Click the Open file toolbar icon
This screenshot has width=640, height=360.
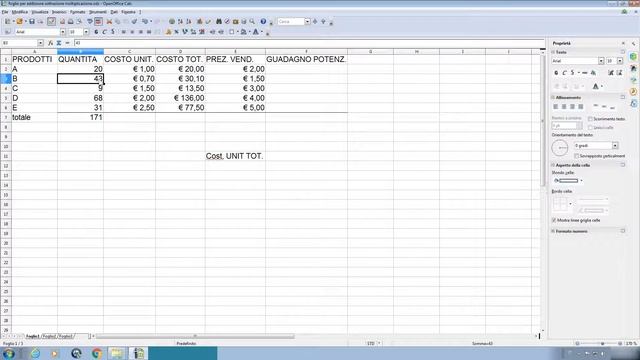[x=19, y=21]
